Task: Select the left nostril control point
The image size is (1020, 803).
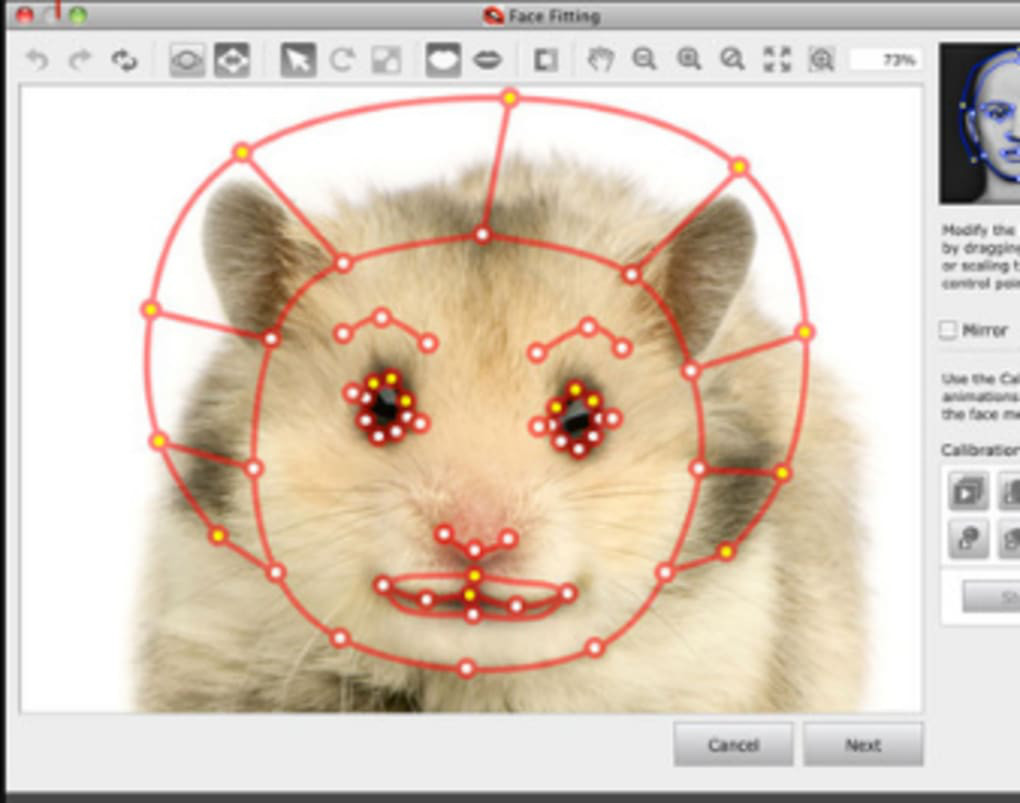Action: (x=444, y=534)
